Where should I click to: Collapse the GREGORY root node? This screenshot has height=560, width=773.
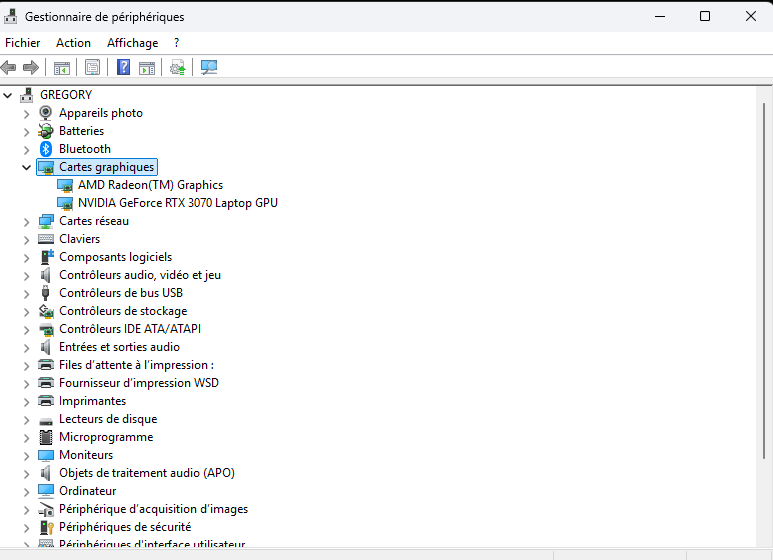(7, 95)
